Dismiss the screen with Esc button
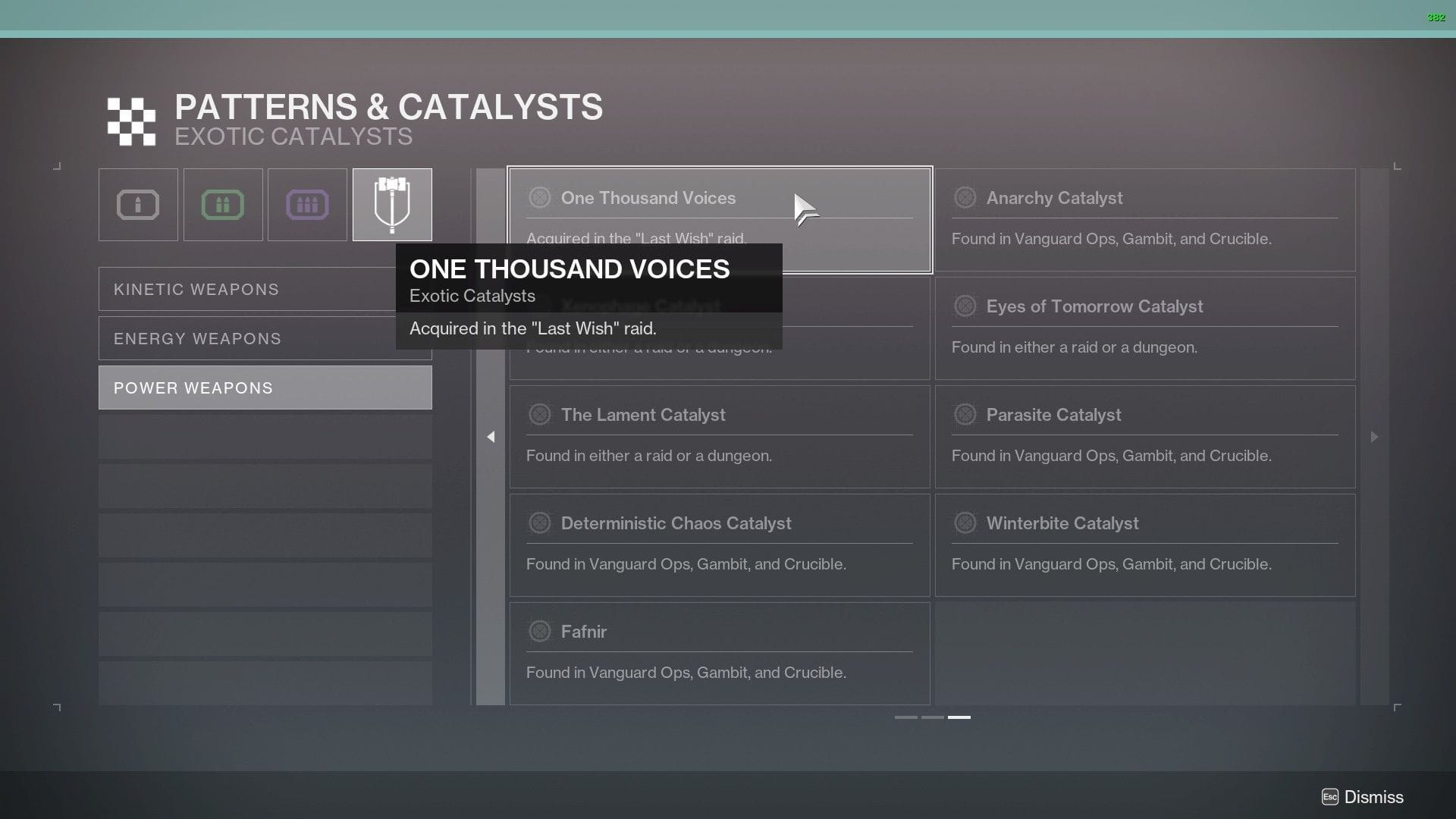Viewport: 1456px width, 819px height. click(x=1362, y=797)
